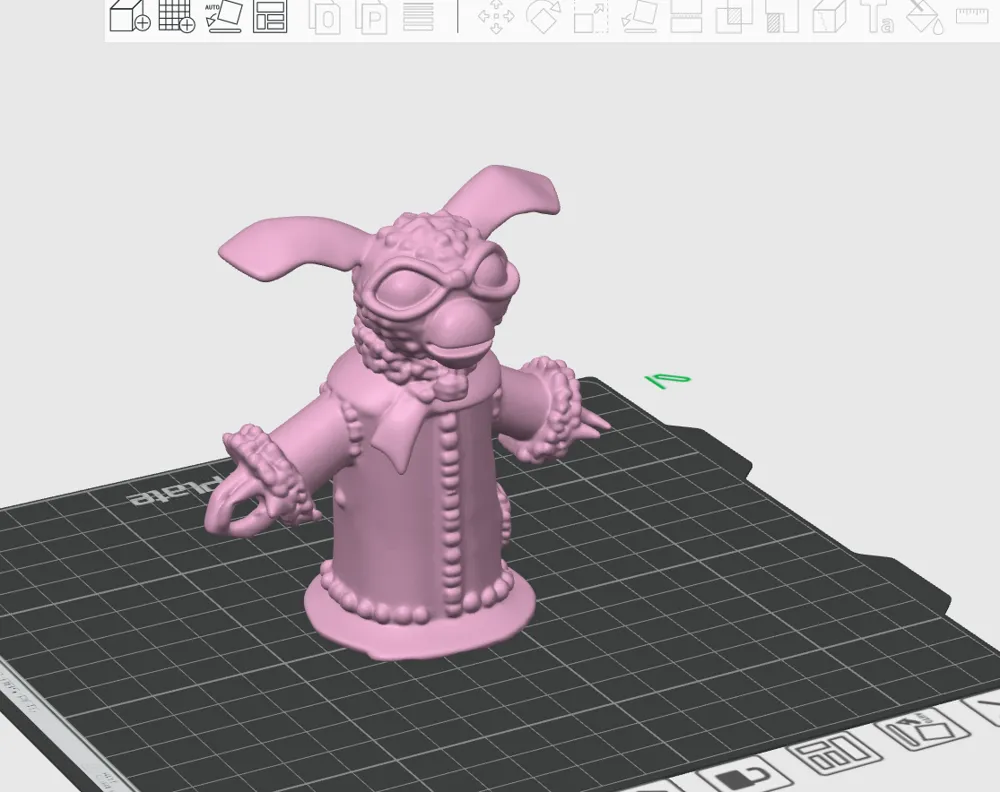Activate the Lay on face tool

639,17
